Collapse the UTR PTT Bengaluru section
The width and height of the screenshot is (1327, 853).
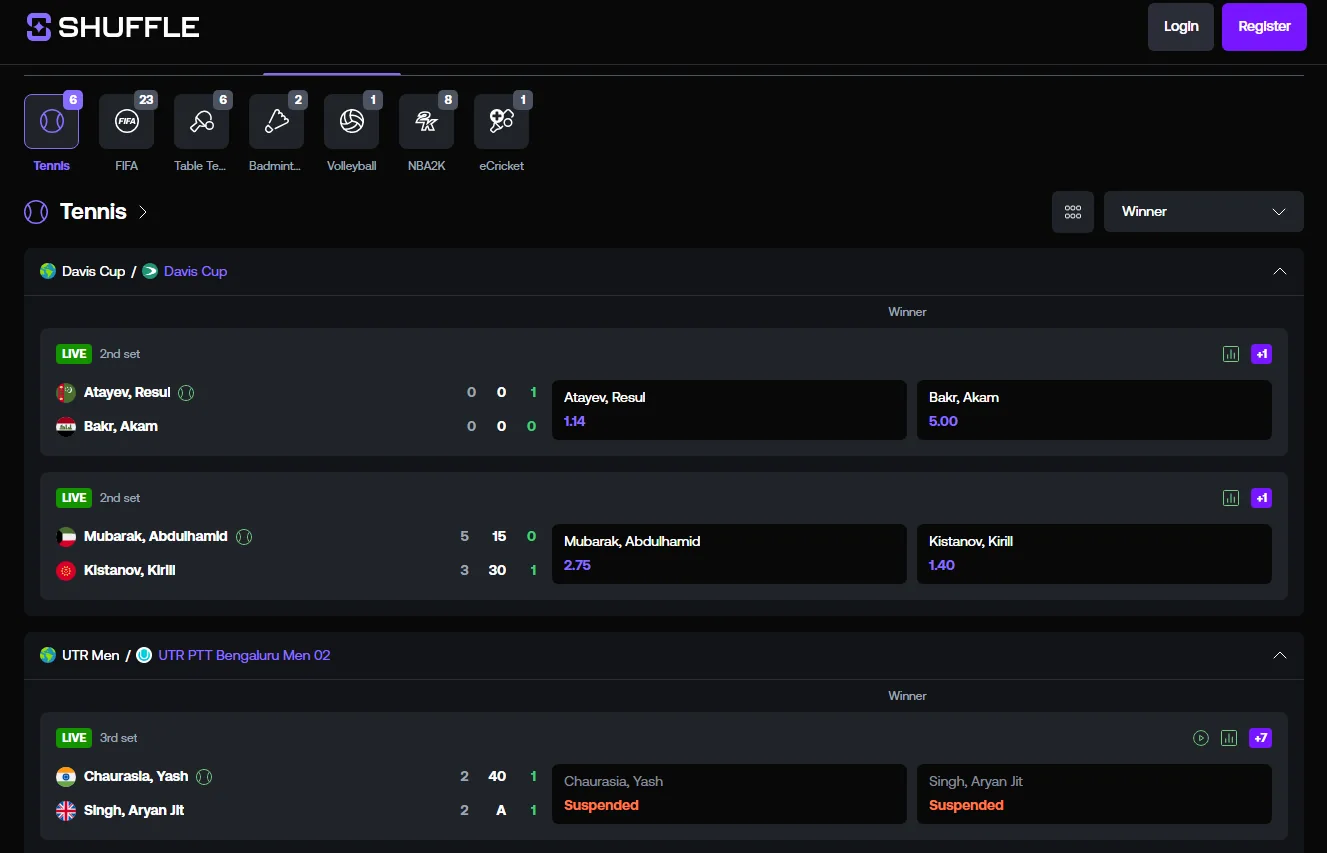click(1280, 655)
